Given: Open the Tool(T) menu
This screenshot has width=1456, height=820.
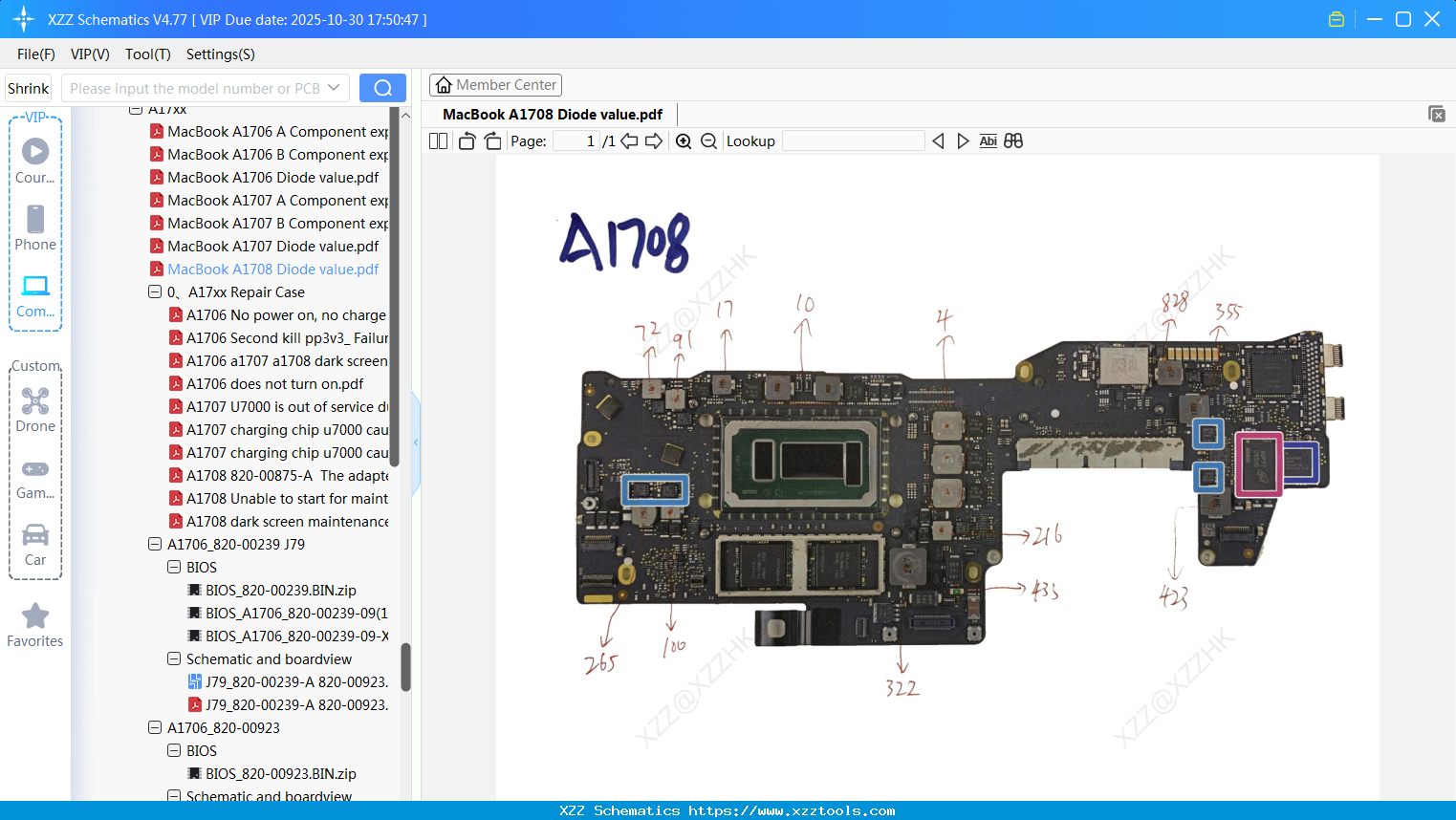Looking at the screenshot, I should point(148,54).
